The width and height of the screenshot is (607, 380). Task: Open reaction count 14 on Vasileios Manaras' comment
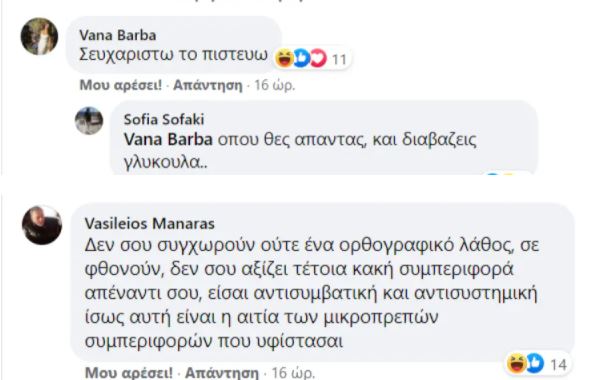(558, 365)
